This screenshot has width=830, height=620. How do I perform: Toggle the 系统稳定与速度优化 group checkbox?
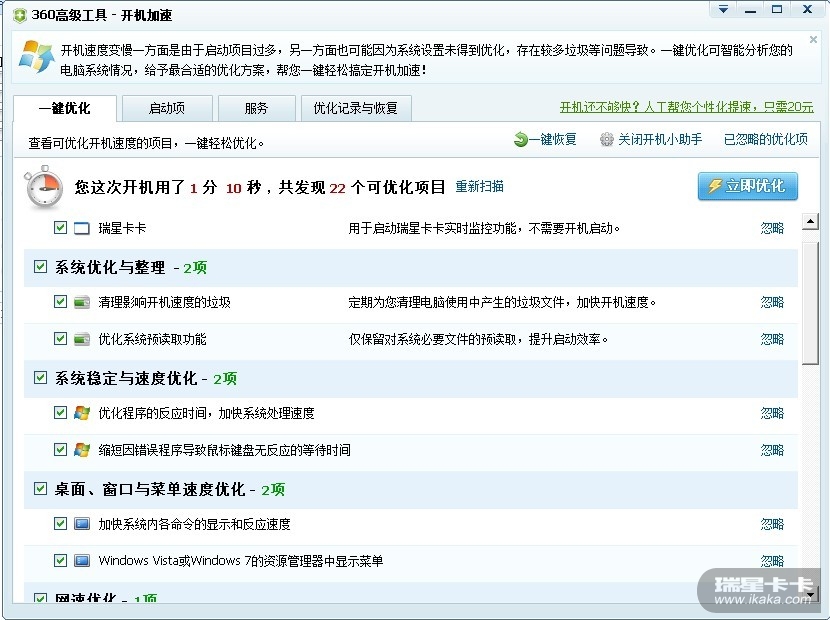coord(40,378)
